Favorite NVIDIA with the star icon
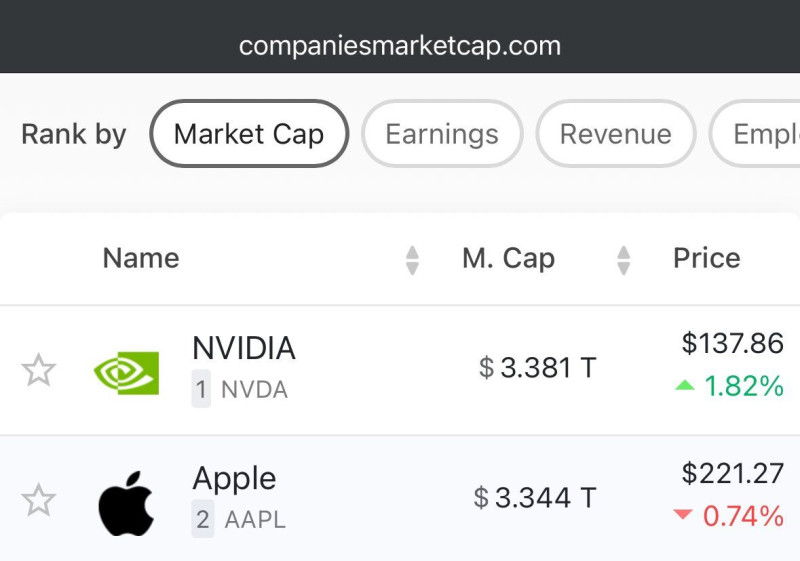800x561 pixels. pos(38,370)
